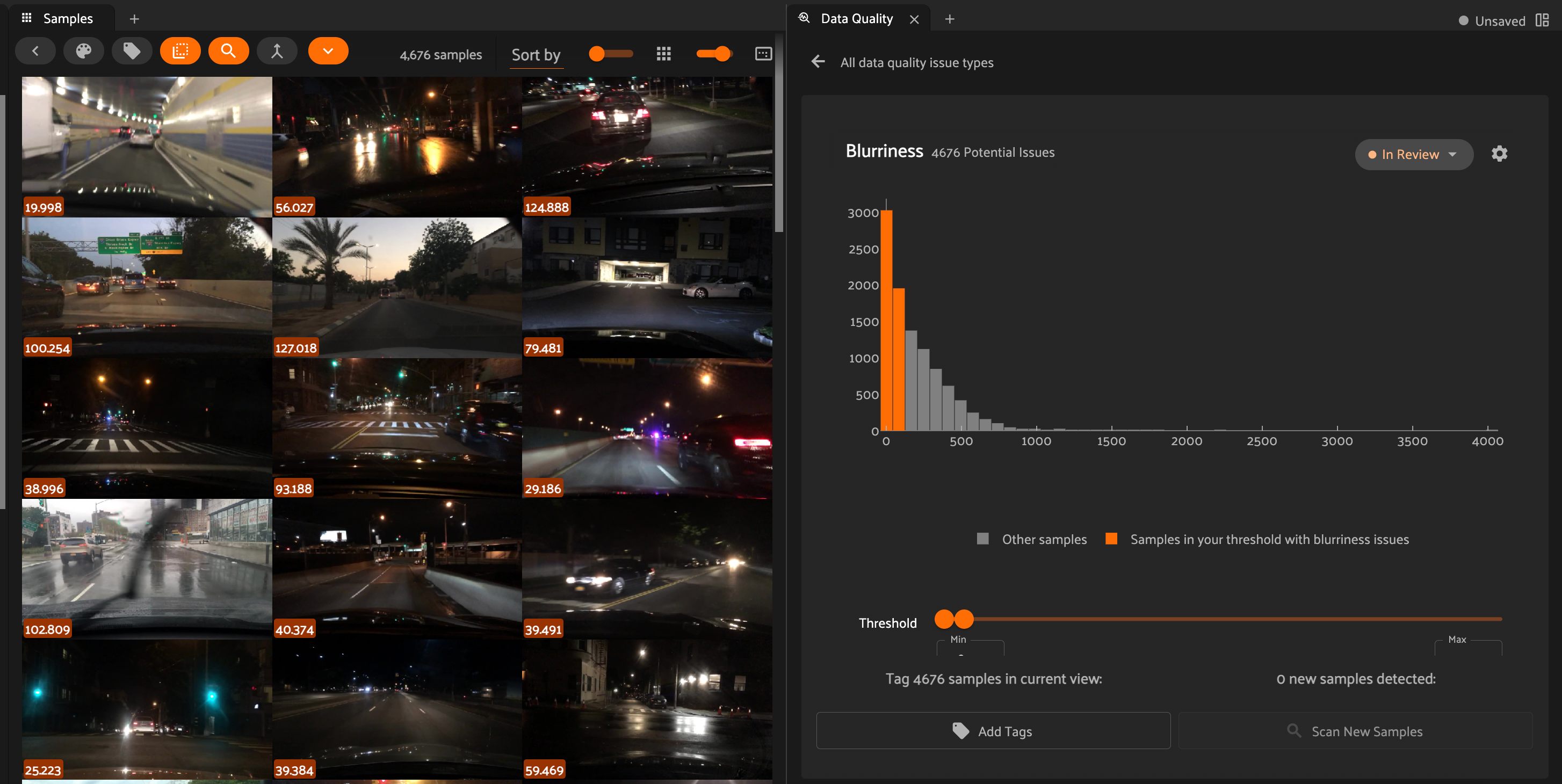Image resolution: width=1562 pixels, height=784 pixels.
Task: Open Blurriness settings gear icon
Action: (1499, 154)
